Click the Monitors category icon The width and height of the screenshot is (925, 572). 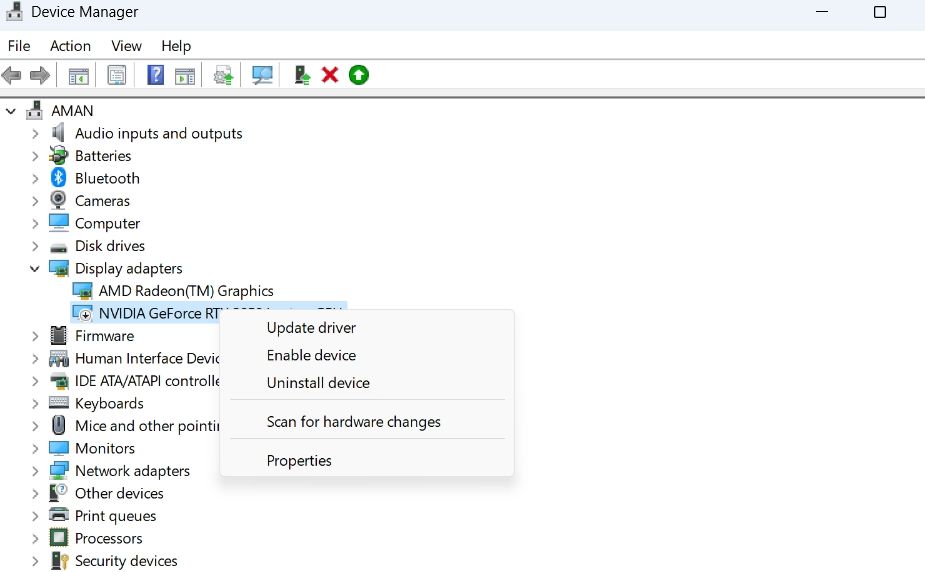point(58,448)
